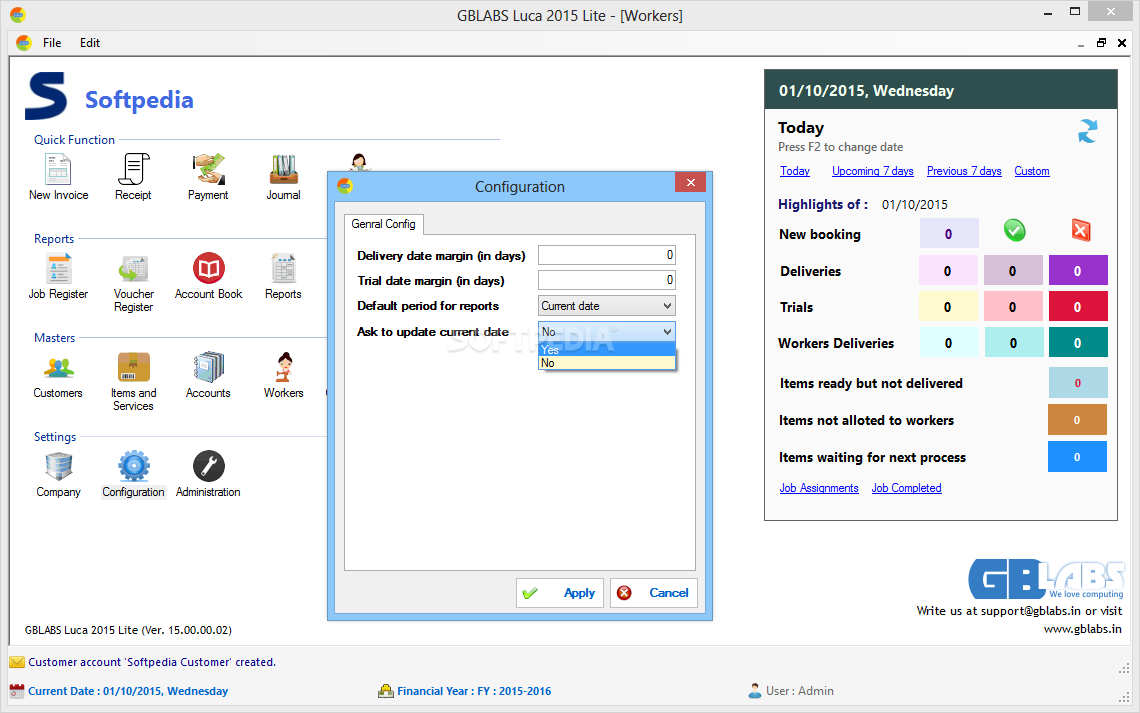Refresh the Today highlights with blue arrows

[1088, 131]
